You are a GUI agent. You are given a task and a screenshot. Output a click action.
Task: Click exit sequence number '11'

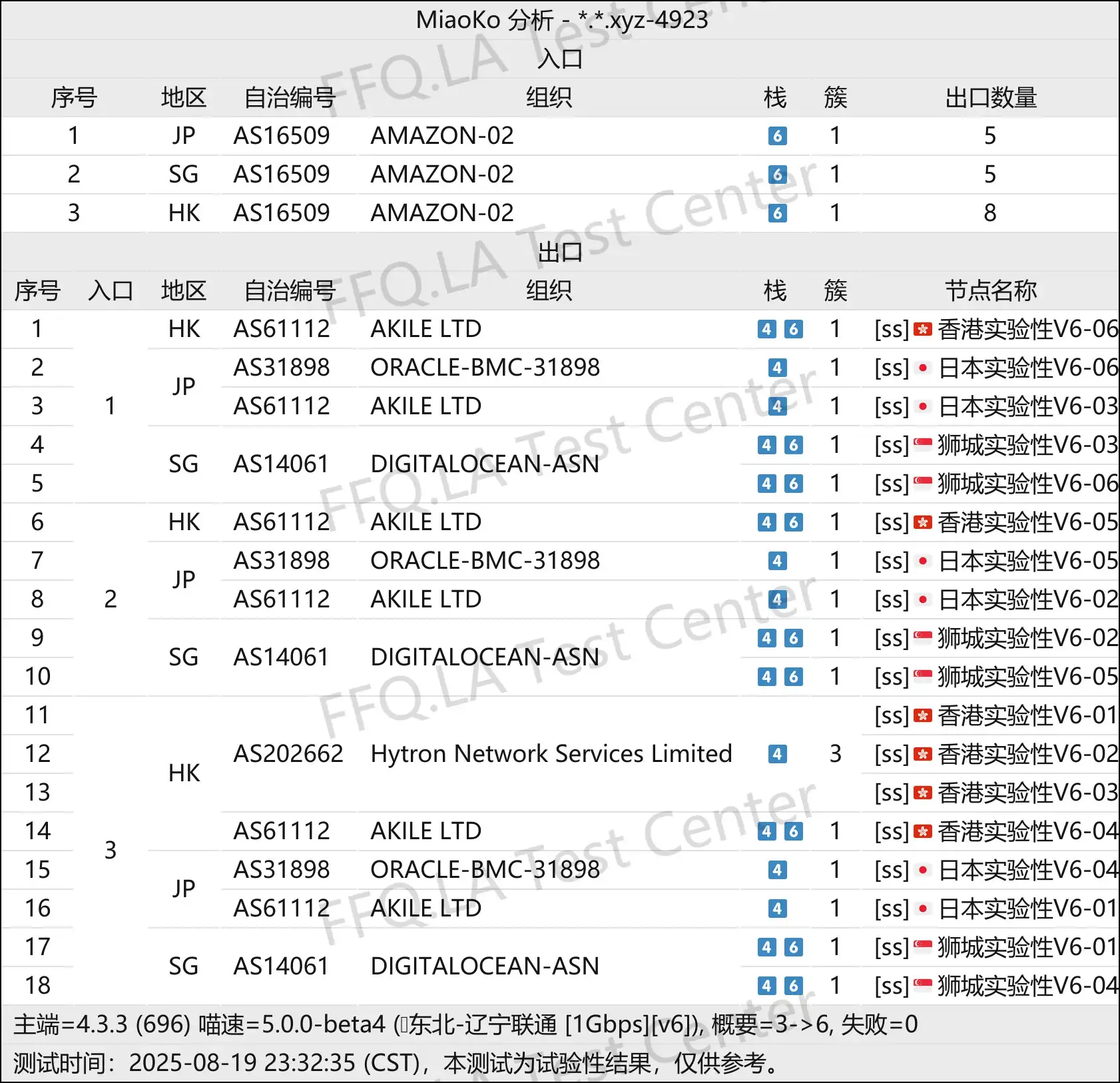pyautogui.click(x=37, y=715)
